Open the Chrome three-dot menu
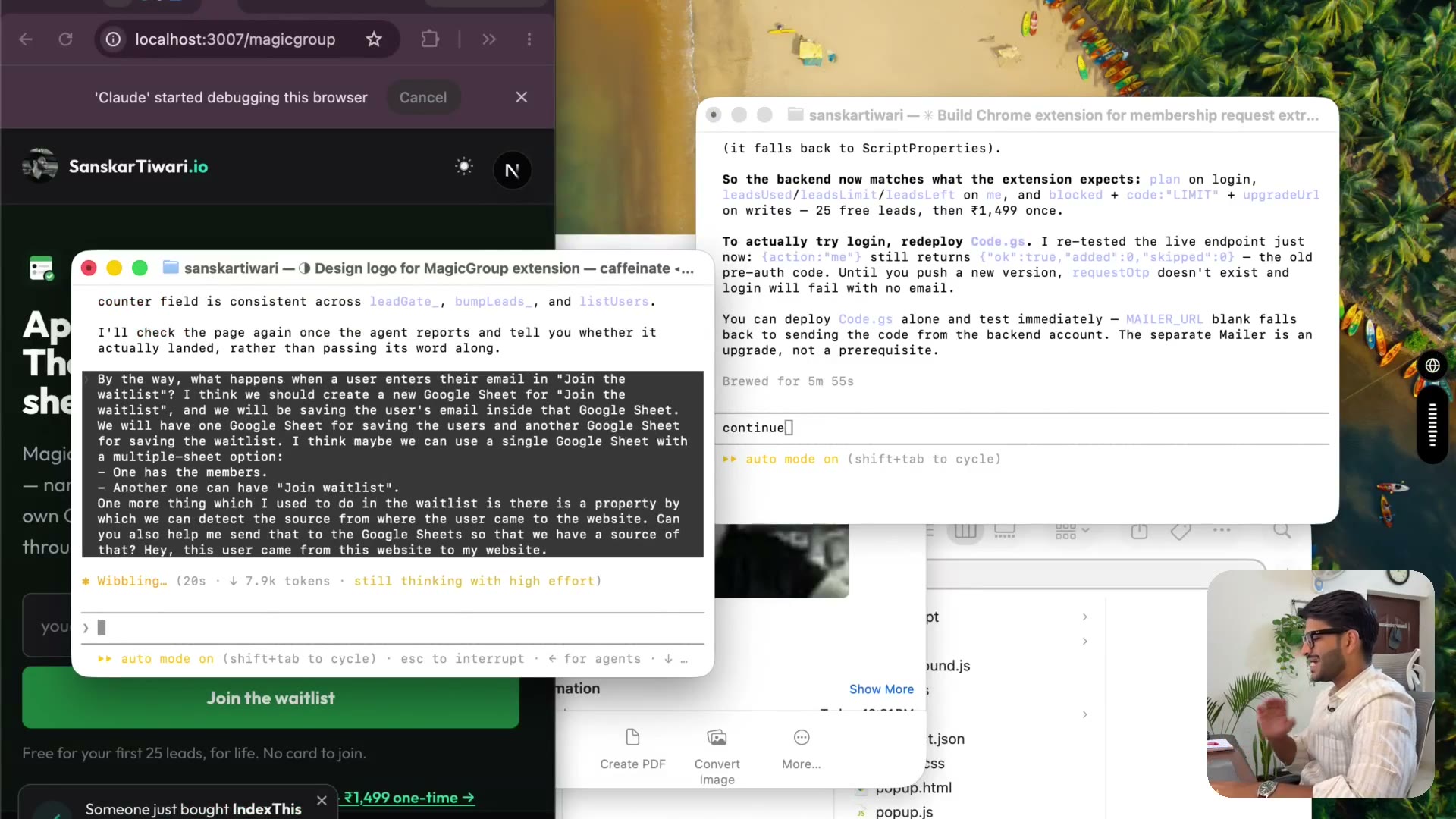 [x=529, y=39]
